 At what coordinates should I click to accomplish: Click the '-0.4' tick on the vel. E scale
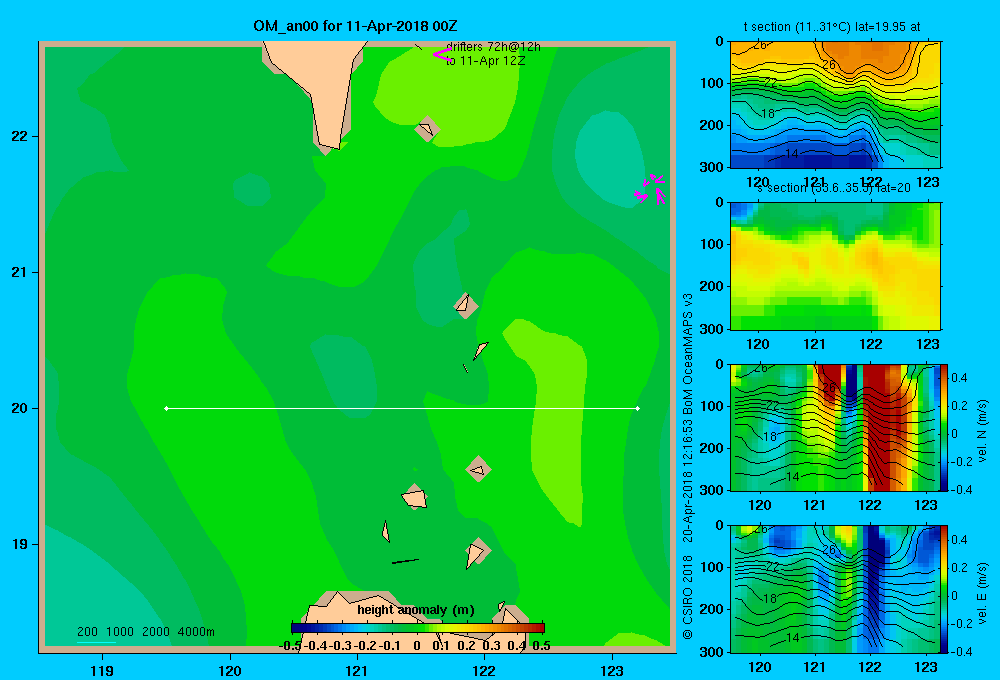tap(961, 651)
